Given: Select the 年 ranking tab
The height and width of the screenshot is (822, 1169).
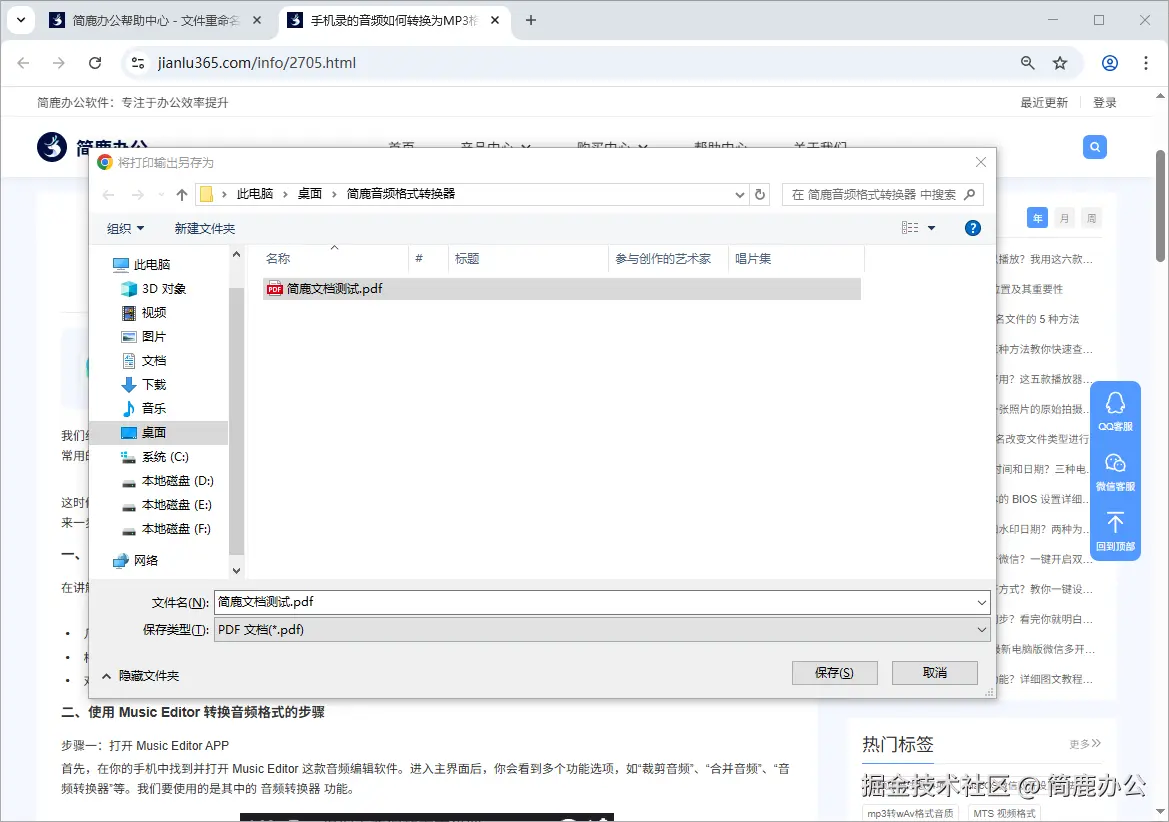Looking at the screenshot, I should (x=1037, y=218).
